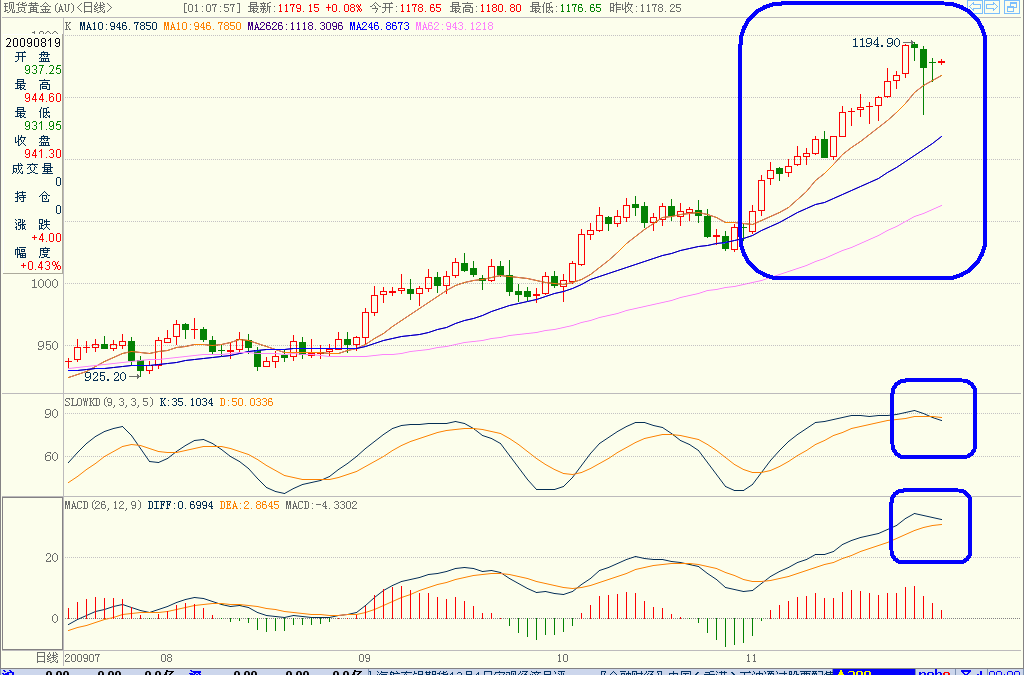Click the 涨跌 value +4.00
Screen dimensions: 1024x675
pos(46,238)
